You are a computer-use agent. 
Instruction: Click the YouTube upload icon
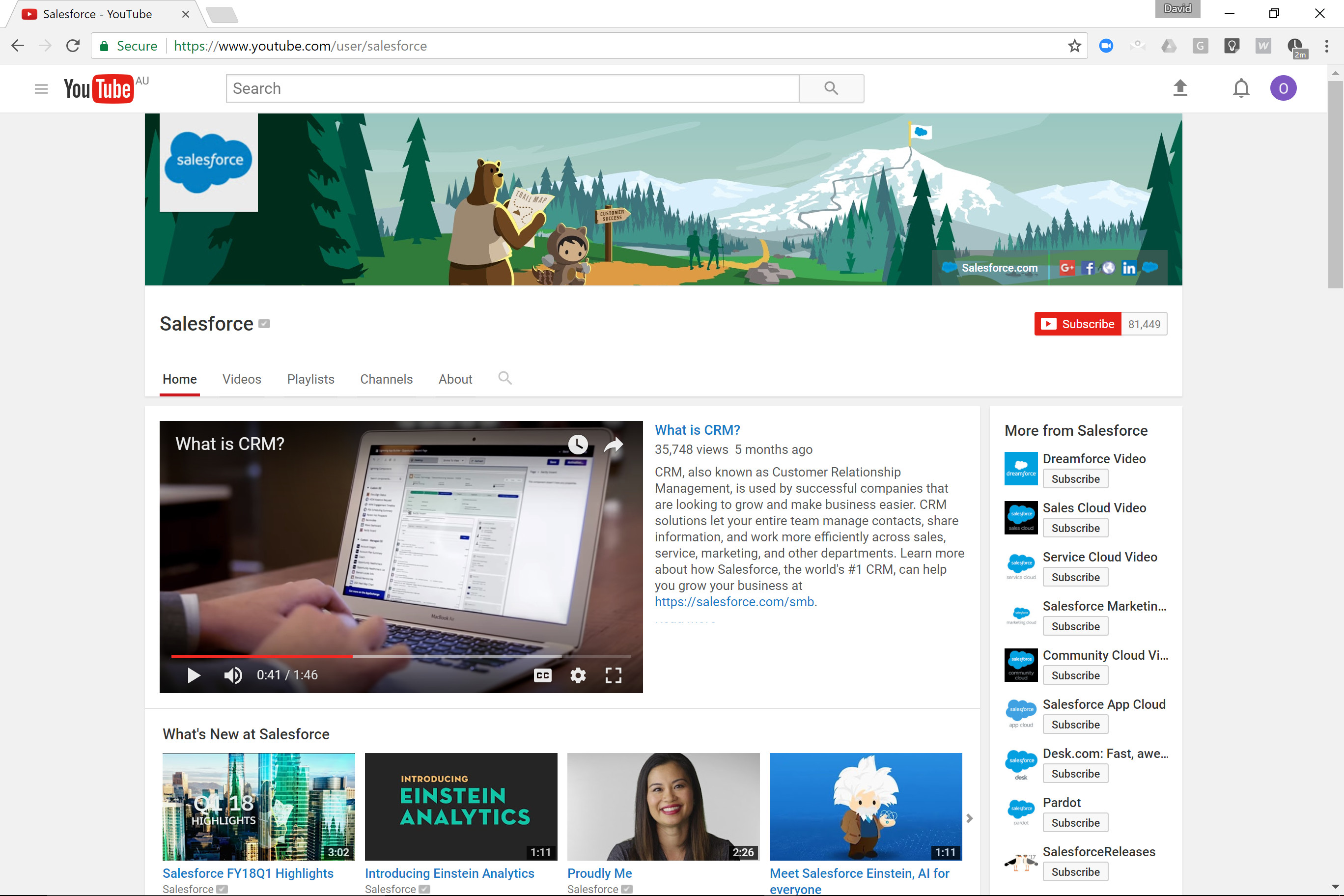pos(1180,88)
